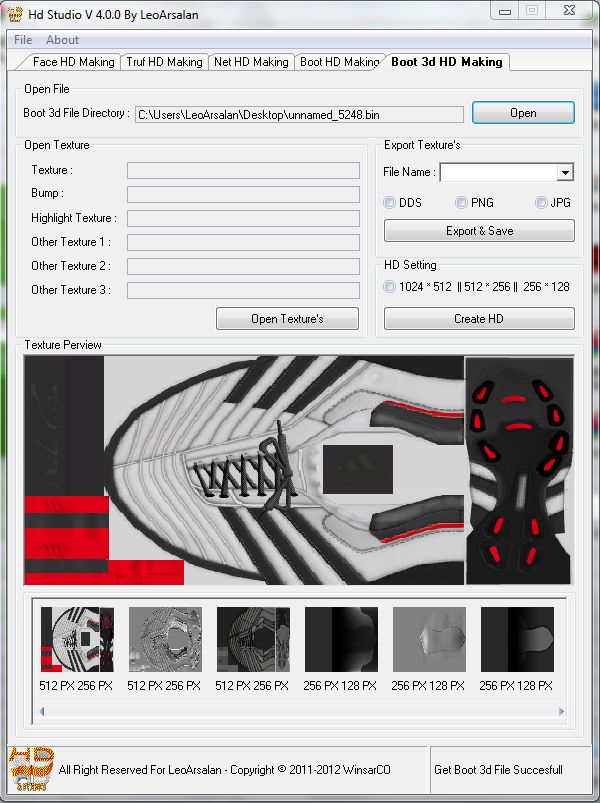Click the thumbnail list horizontal scrollbar
Viewport: 600px width, 803px height.
tap(300, 712)
